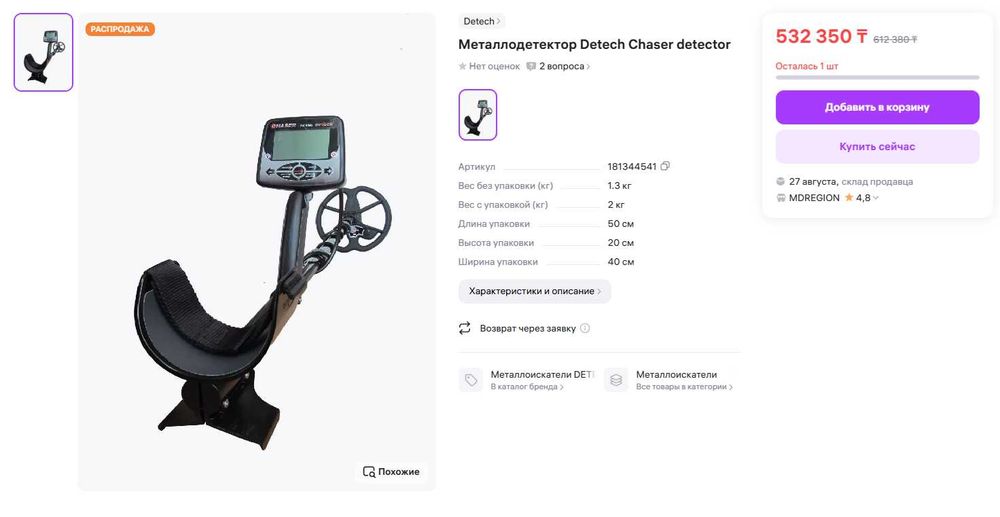Click the brand catalog tag icon
The height and width of the screenshot is (517, 1000).
471,380
